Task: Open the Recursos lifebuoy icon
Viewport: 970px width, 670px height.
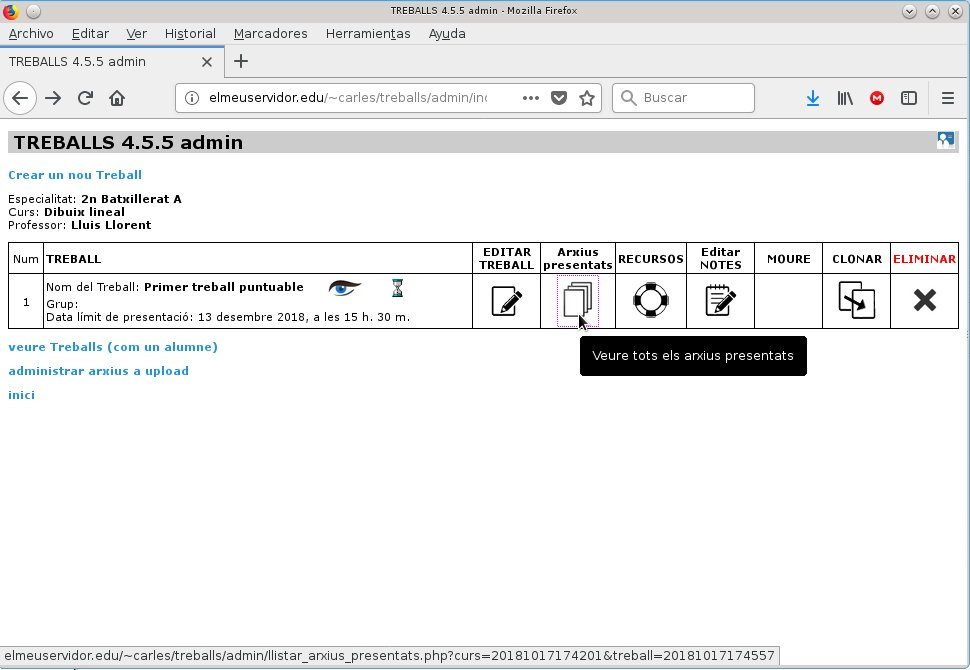Action: tap(651, 300)
